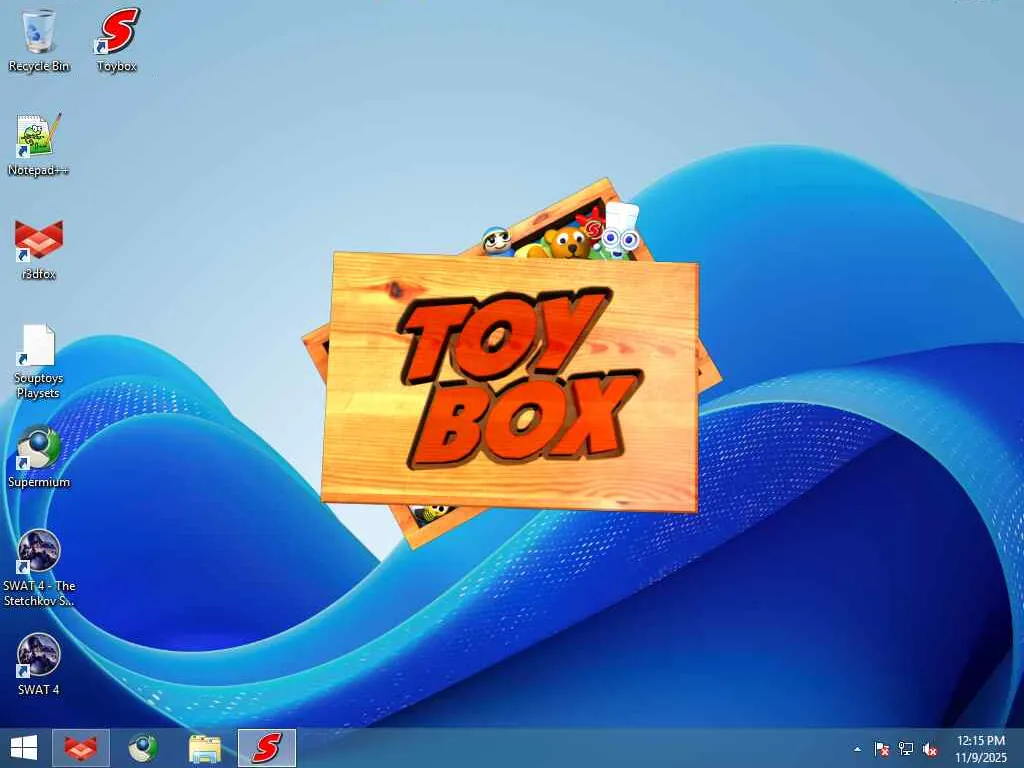This screenshot has height=768, width=1024.
Task: Click the Windows Start button
Action: [x=24, y=748]
